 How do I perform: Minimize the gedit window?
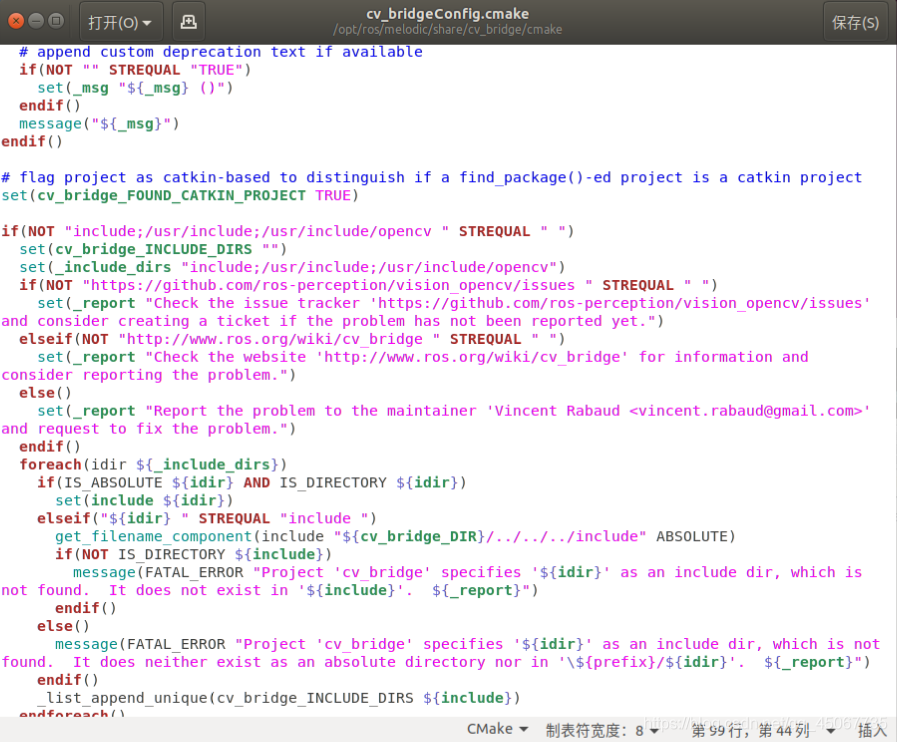point(36,22)
